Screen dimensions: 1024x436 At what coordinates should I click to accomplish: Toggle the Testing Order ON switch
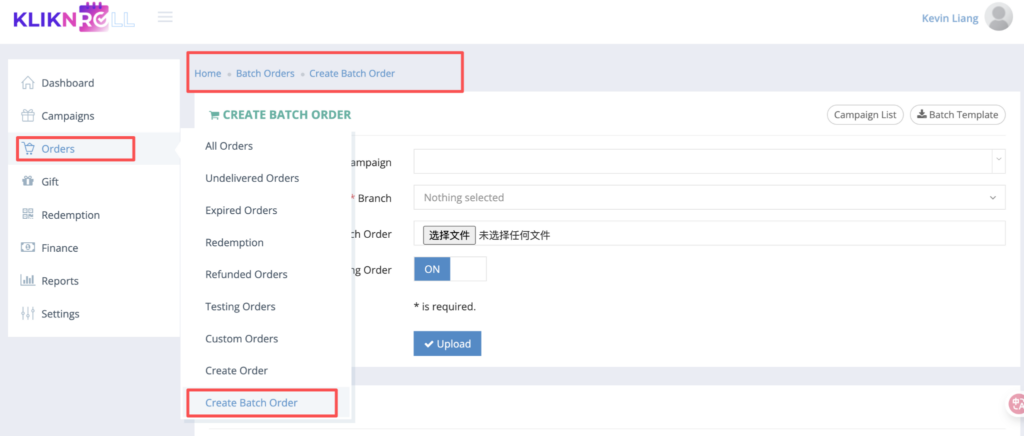(449, 269)
